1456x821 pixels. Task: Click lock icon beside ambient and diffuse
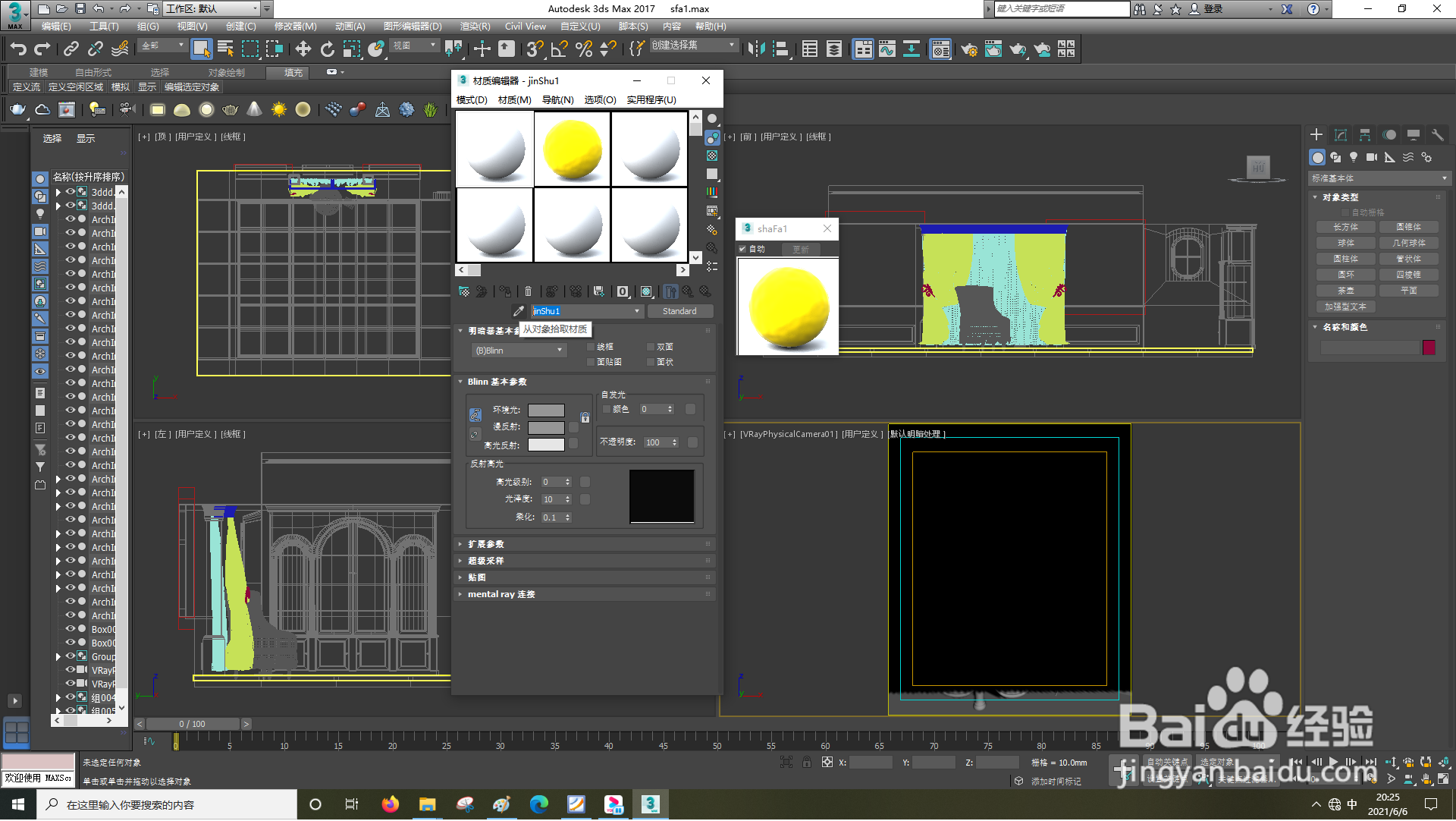coord(585,419)
